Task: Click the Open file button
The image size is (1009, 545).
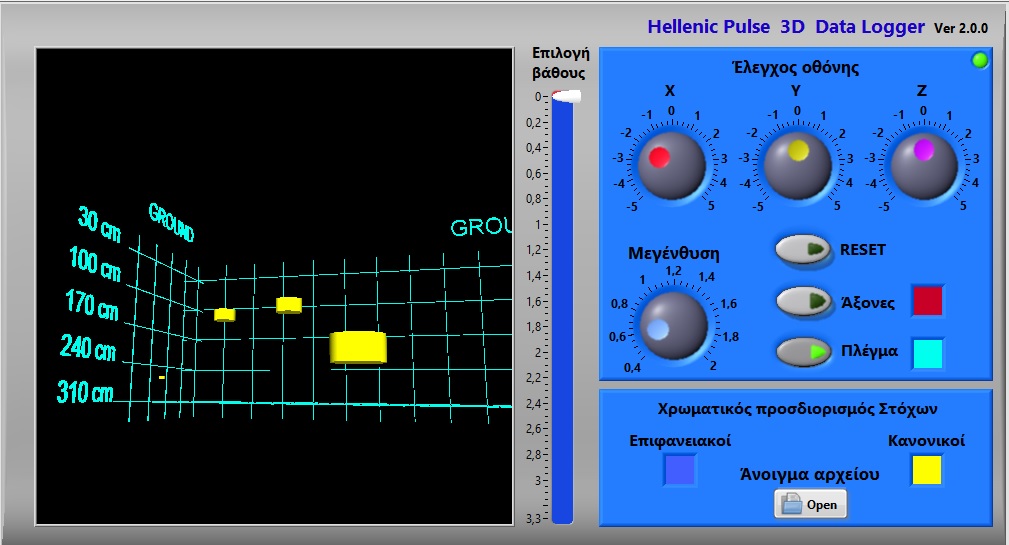Action: tap(810, 505)
